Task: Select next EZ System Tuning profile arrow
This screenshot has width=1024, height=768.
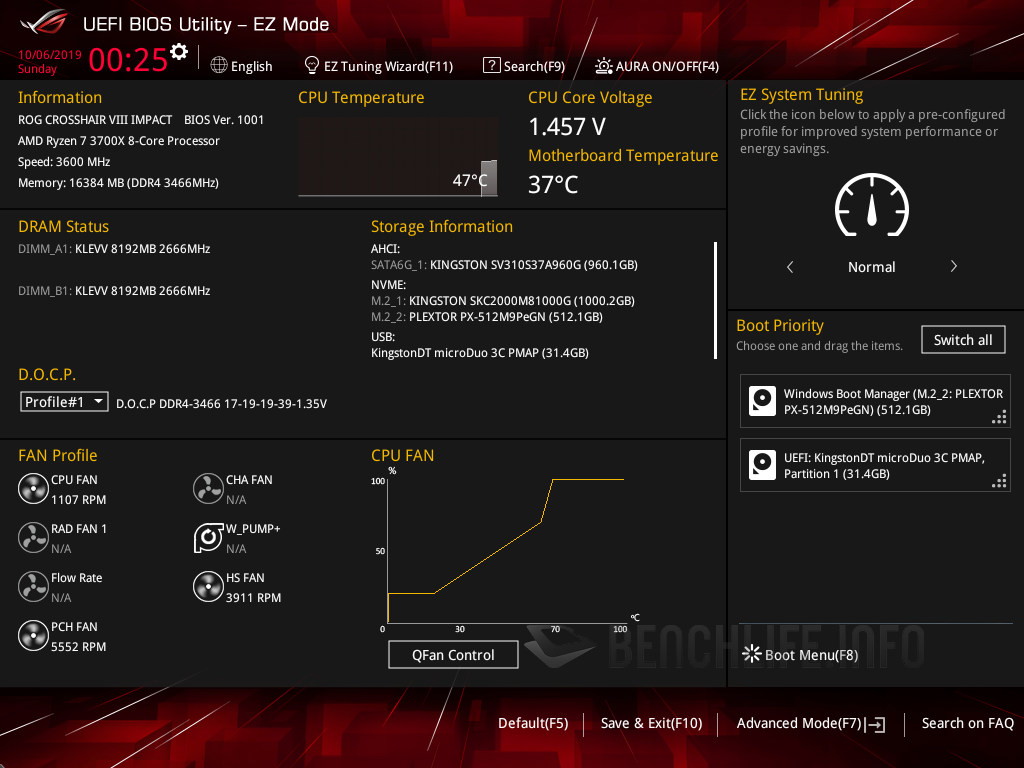Action: [953, 266]
